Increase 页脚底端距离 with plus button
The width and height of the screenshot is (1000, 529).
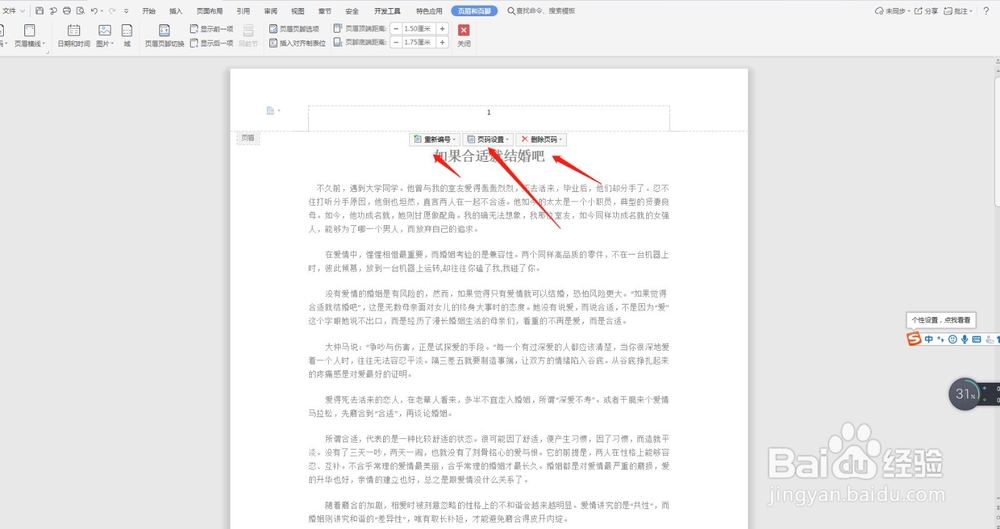click(443, 42)
